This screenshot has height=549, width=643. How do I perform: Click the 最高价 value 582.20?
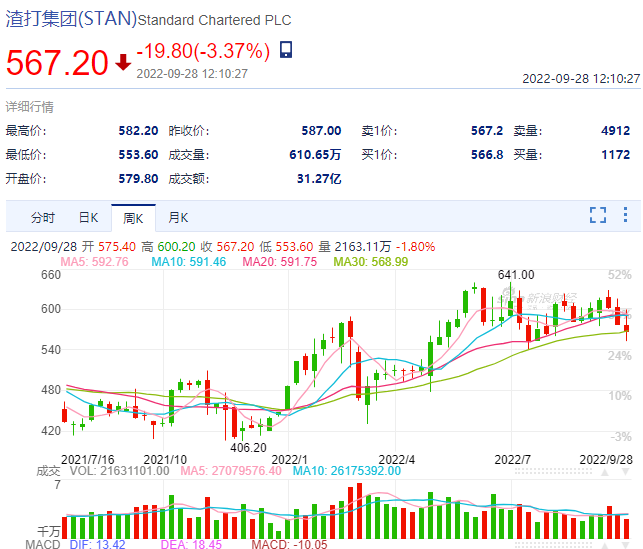tap(138, 131)
